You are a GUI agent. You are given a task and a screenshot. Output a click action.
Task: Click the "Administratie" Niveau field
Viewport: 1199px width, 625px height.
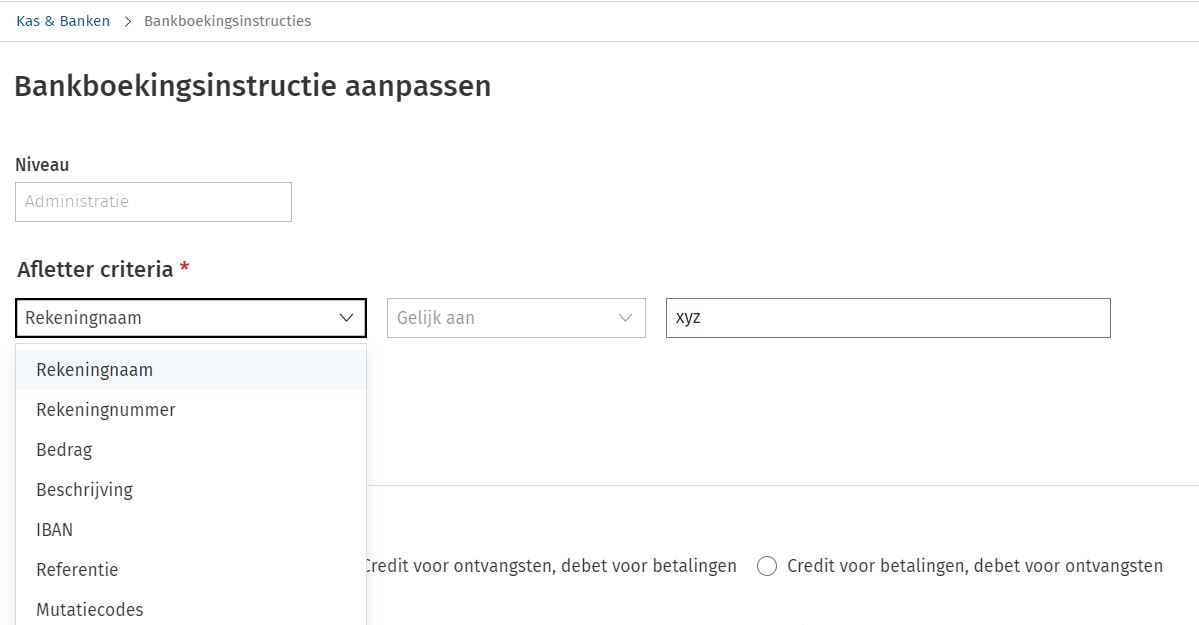tap(152, 201)
